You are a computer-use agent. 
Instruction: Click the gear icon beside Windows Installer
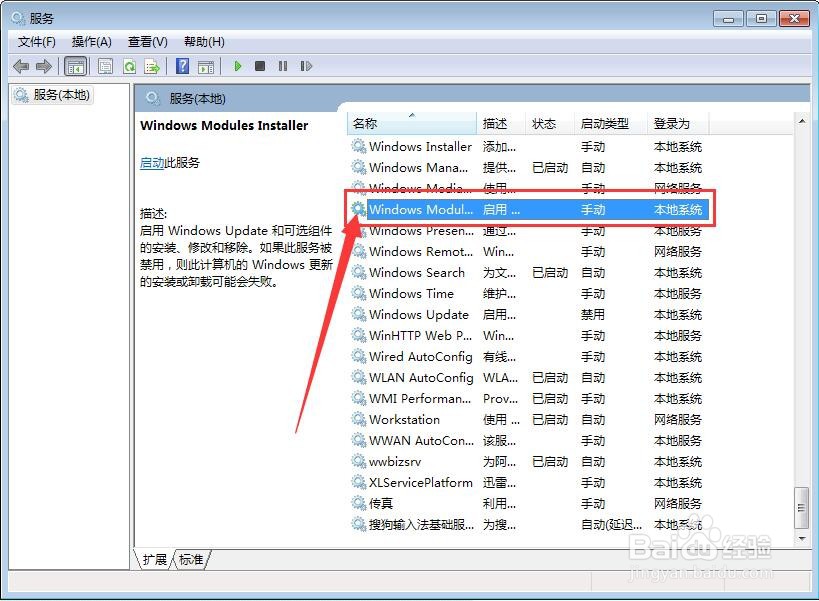pos(358,146)
